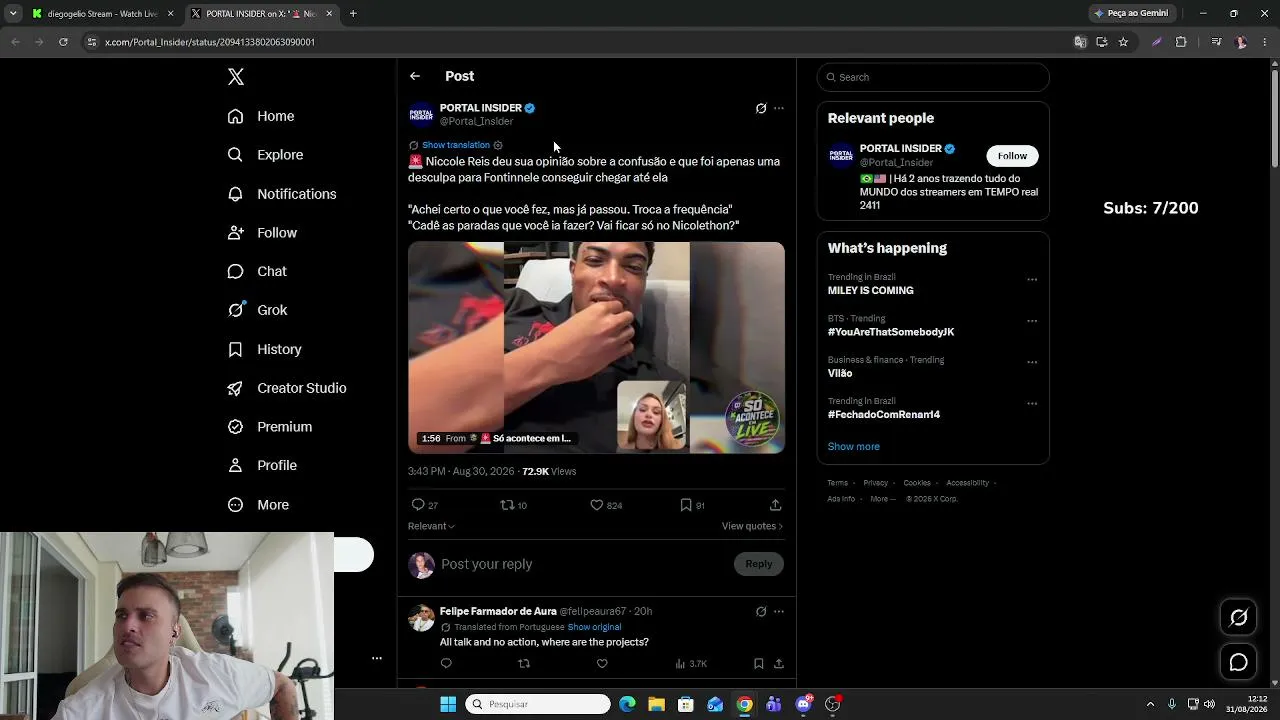
Task: Open Grok from the X sidebar
Action: click(x=257, y=310)
